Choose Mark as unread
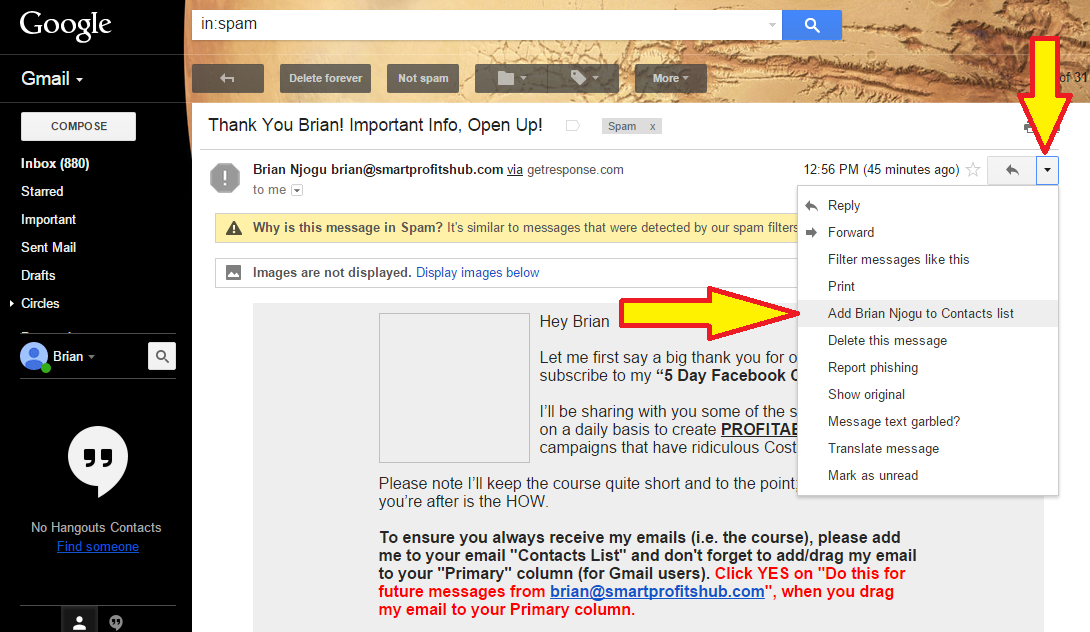 tap(928, 476)
